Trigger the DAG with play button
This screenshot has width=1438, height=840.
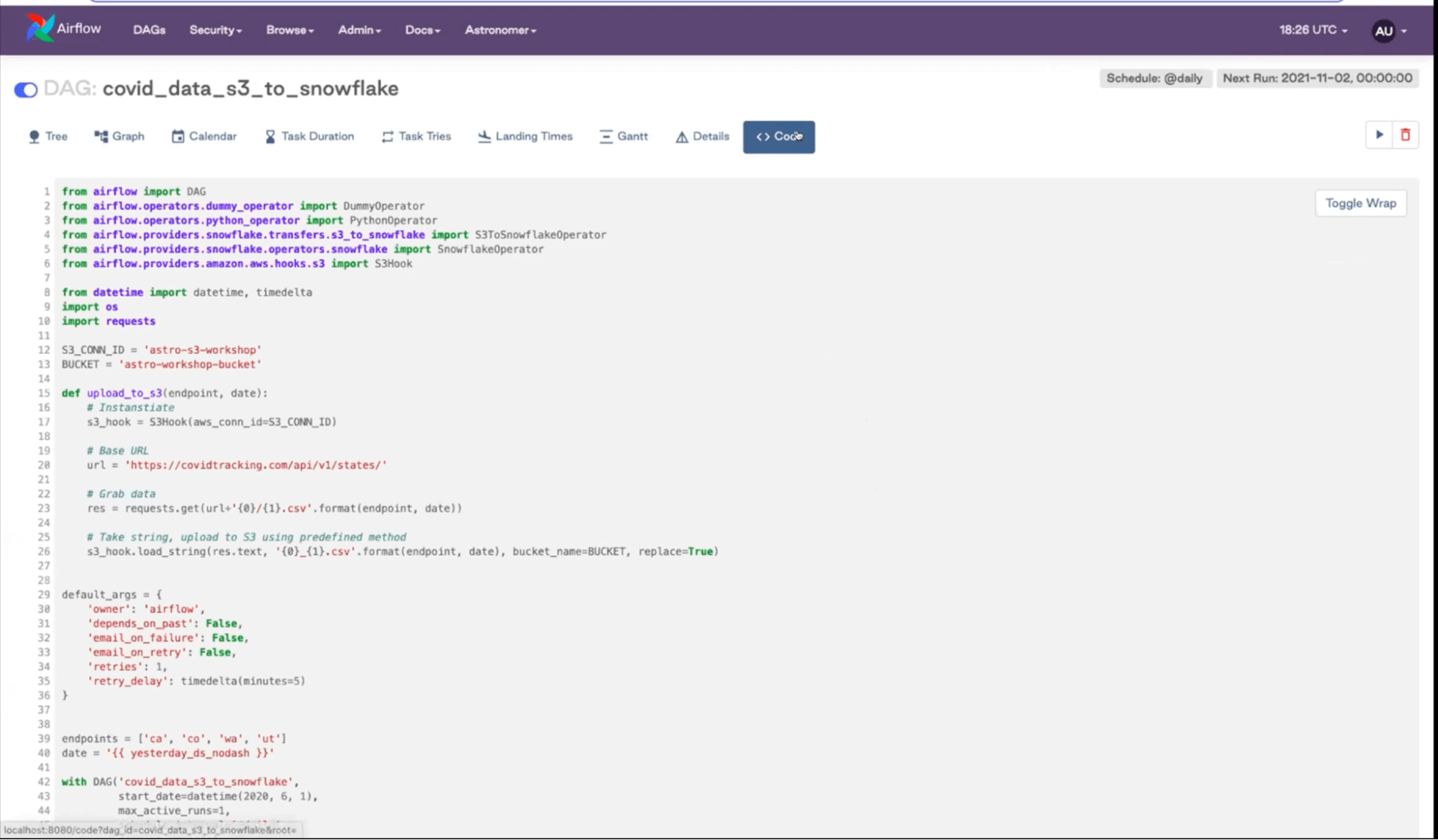(1379, 135)
